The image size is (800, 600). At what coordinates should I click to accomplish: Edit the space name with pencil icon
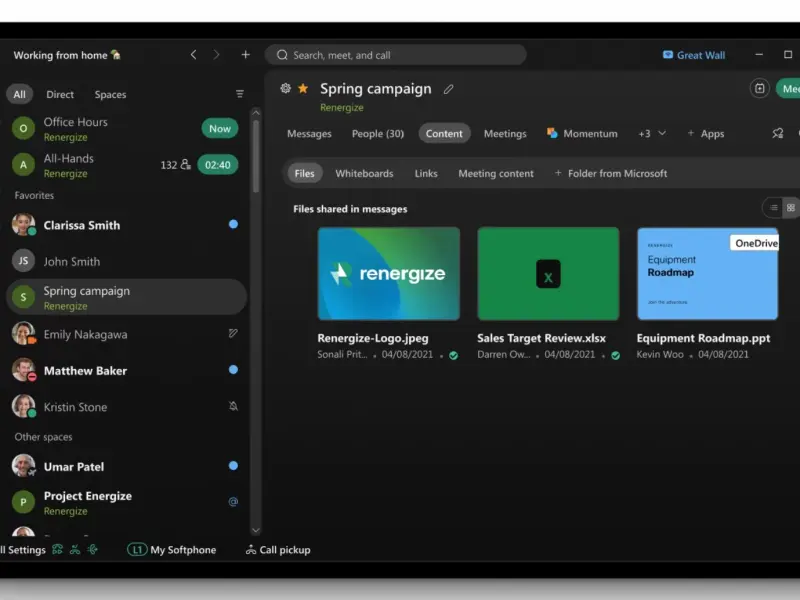click(x=448, y=89)
